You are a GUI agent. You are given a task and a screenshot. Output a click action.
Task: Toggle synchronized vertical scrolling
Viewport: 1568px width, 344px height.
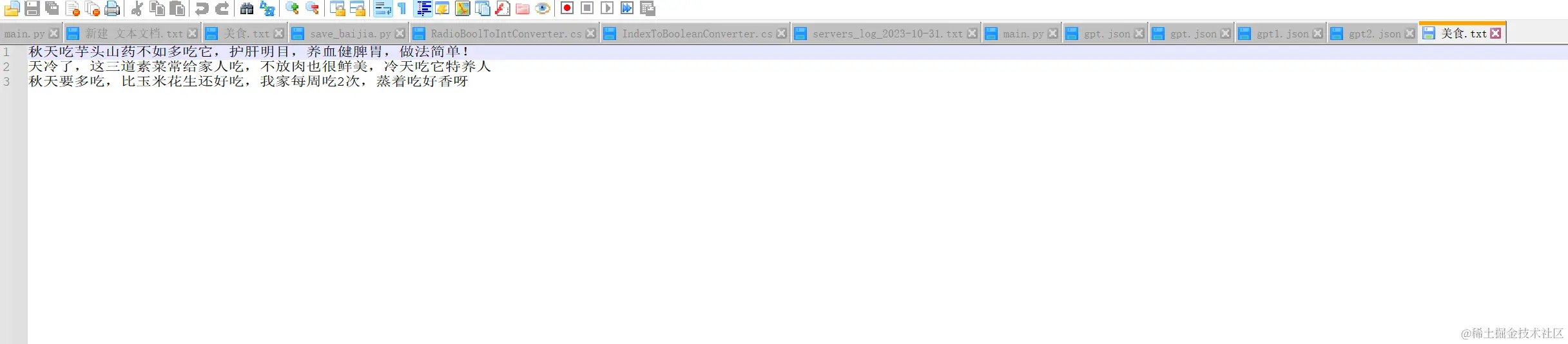[x=337, y=8]
